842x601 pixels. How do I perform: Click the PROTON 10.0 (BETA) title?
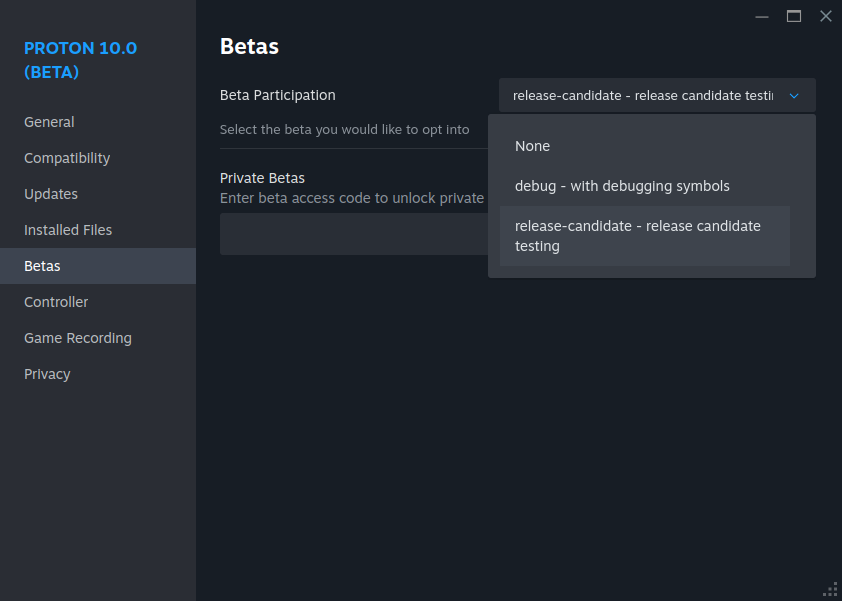coord(80,60)
